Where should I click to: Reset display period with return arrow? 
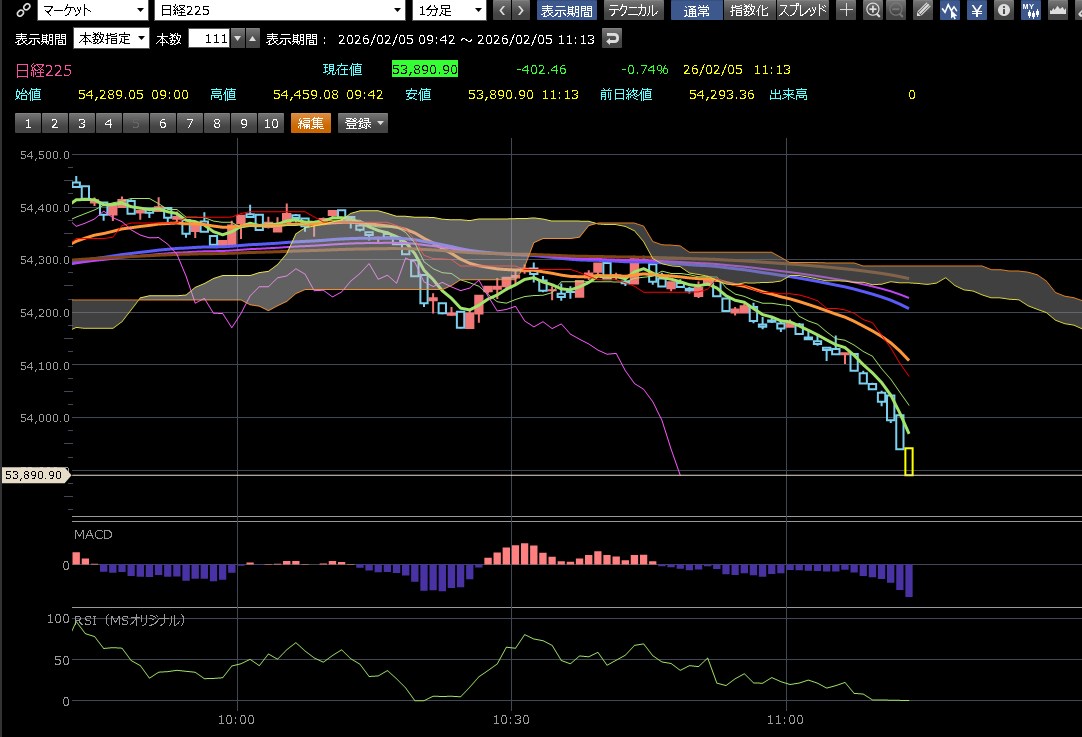coord(612,38)
